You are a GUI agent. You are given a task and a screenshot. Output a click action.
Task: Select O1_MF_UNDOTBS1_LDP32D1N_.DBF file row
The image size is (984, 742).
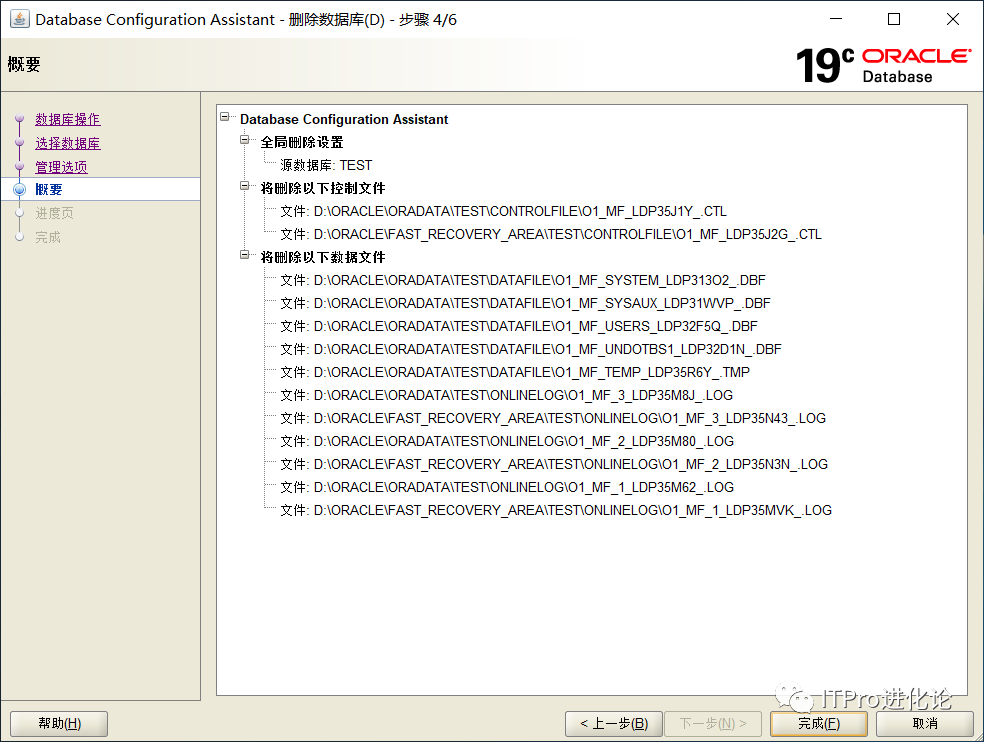[531, 350]
